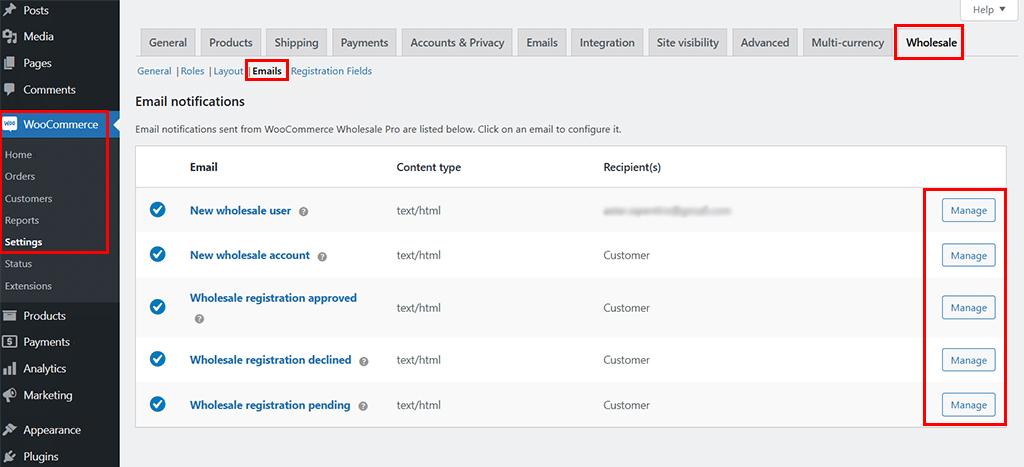
Task: Show help tooltip for New wholesale user
Action: [x=304, y=212]
